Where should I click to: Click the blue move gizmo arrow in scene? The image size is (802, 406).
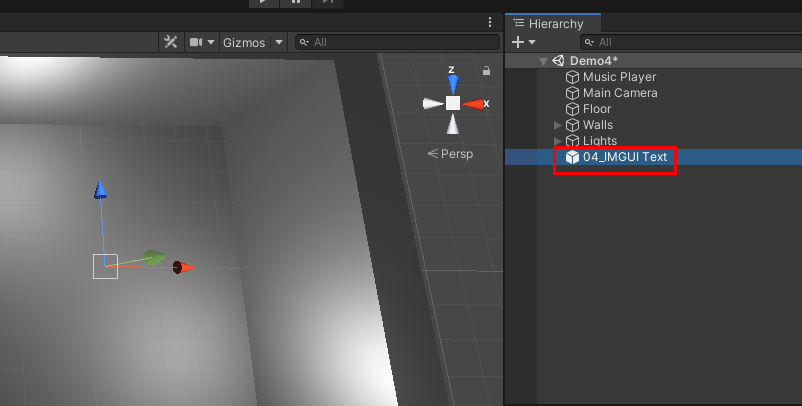click(x=101, y=190)
